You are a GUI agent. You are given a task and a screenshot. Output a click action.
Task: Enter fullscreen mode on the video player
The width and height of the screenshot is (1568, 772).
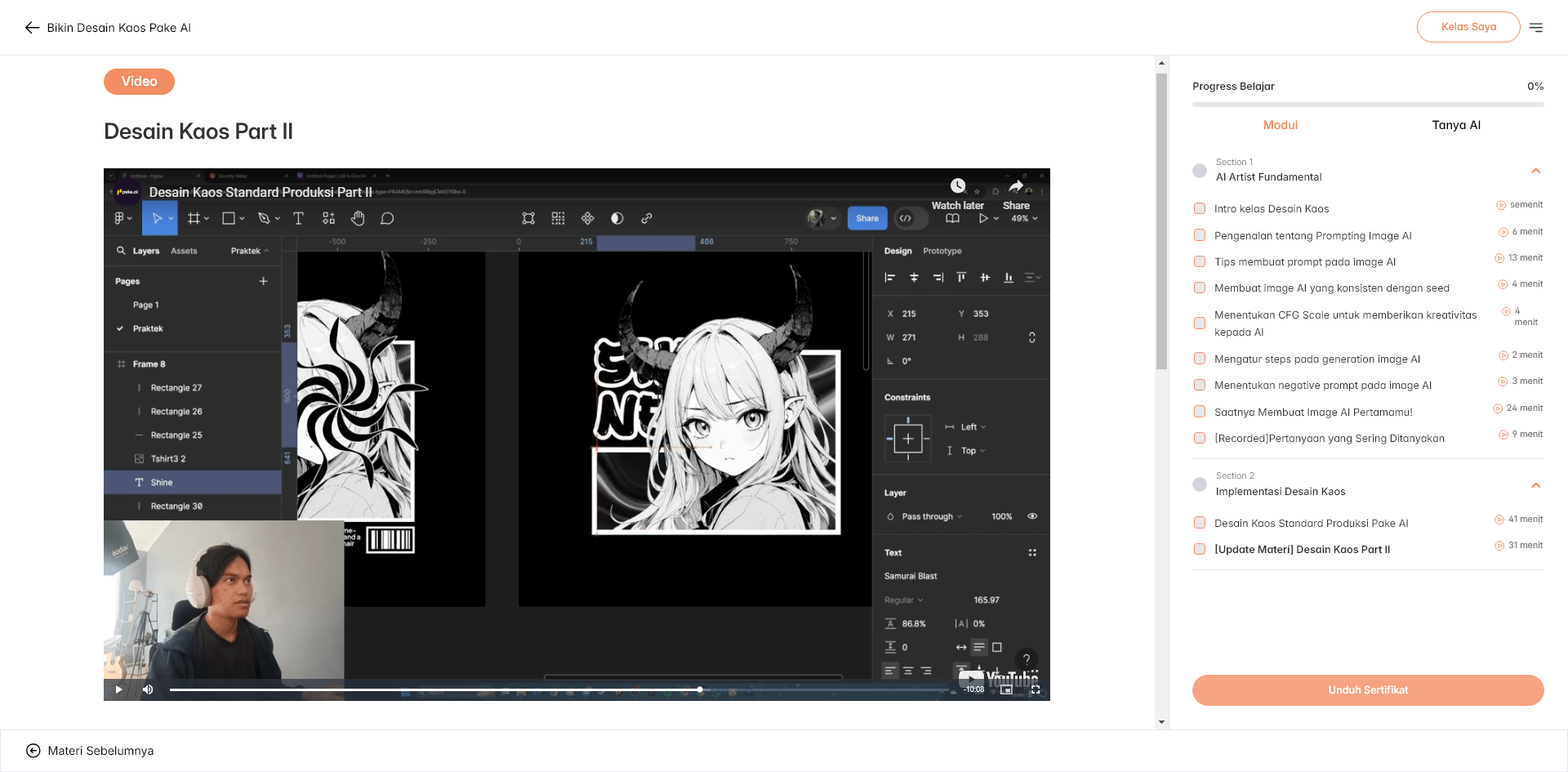1036,689
